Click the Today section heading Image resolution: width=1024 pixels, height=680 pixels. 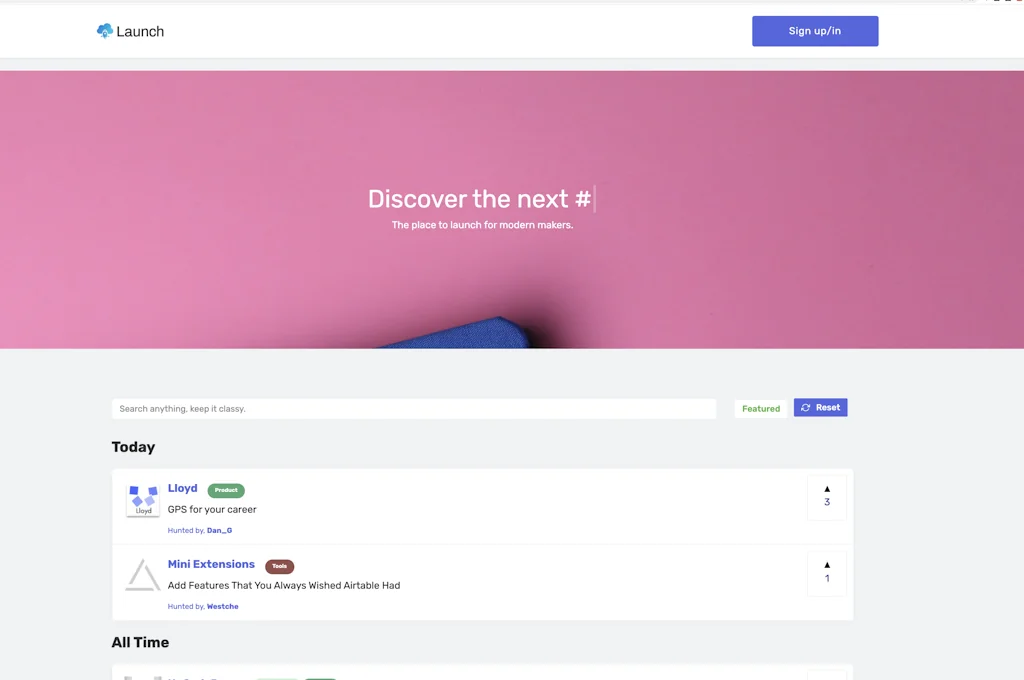click(133, 447)
